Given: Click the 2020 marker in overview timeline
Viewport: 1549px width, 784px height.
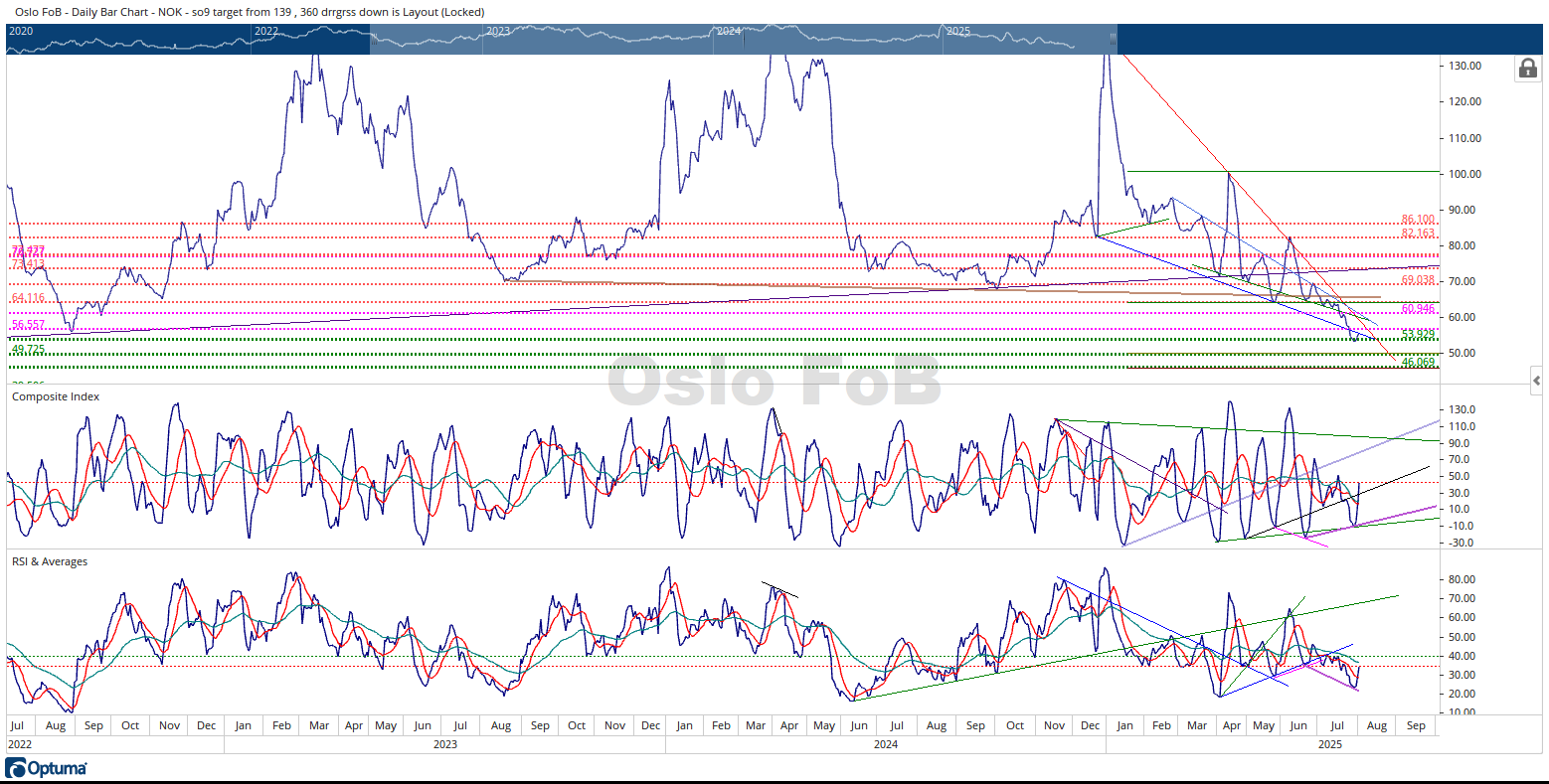Looking at the screenshot, I should [x=21, y=31].
